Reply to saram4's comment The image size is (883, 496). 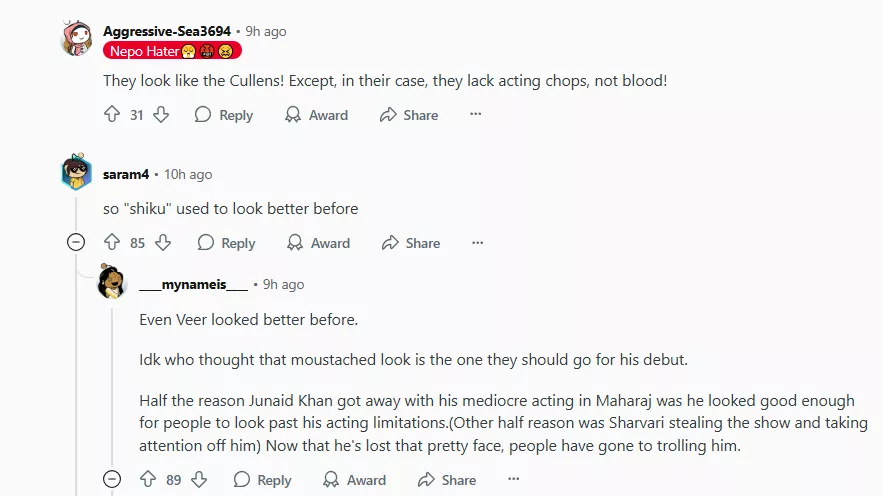point(227,243)
